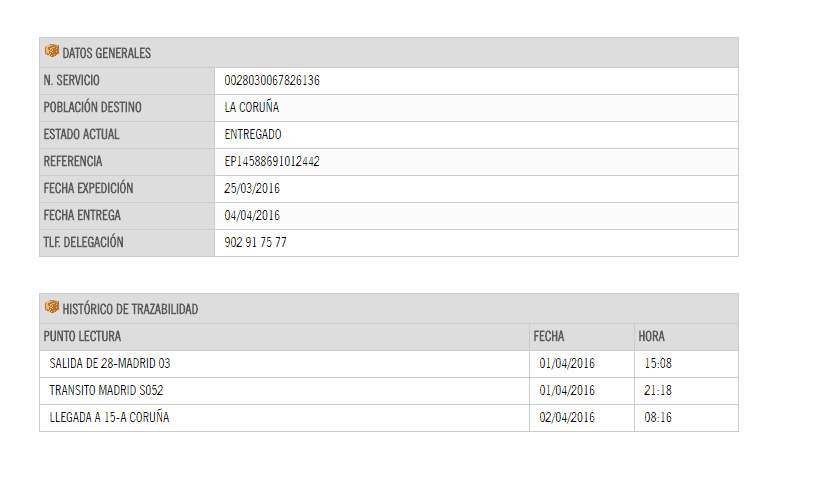
Task: Select the SALIDA DE 28-MADRID 03 row
Action: pyautogui.click(x=389, y=364)
